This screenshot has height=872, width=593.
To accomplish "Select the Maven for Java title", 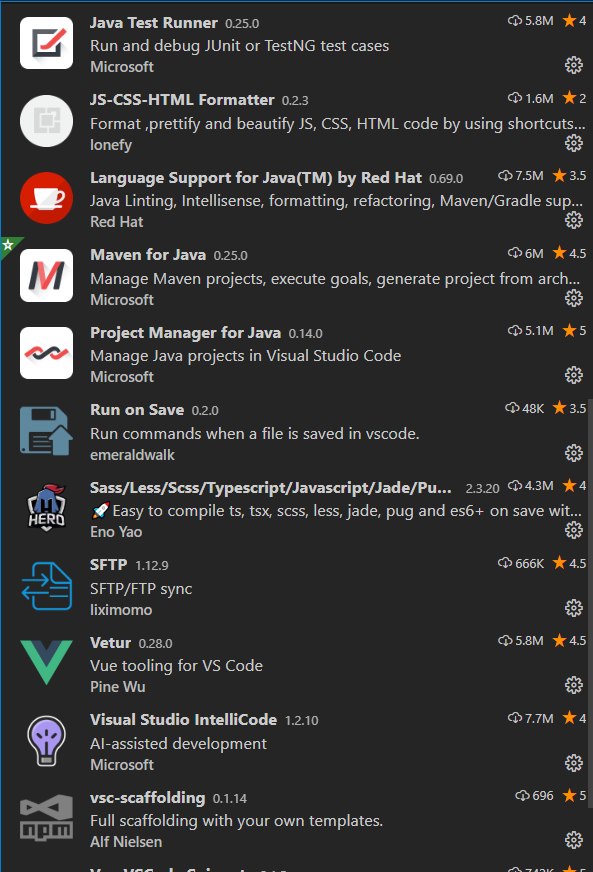I will pos(148,255).
